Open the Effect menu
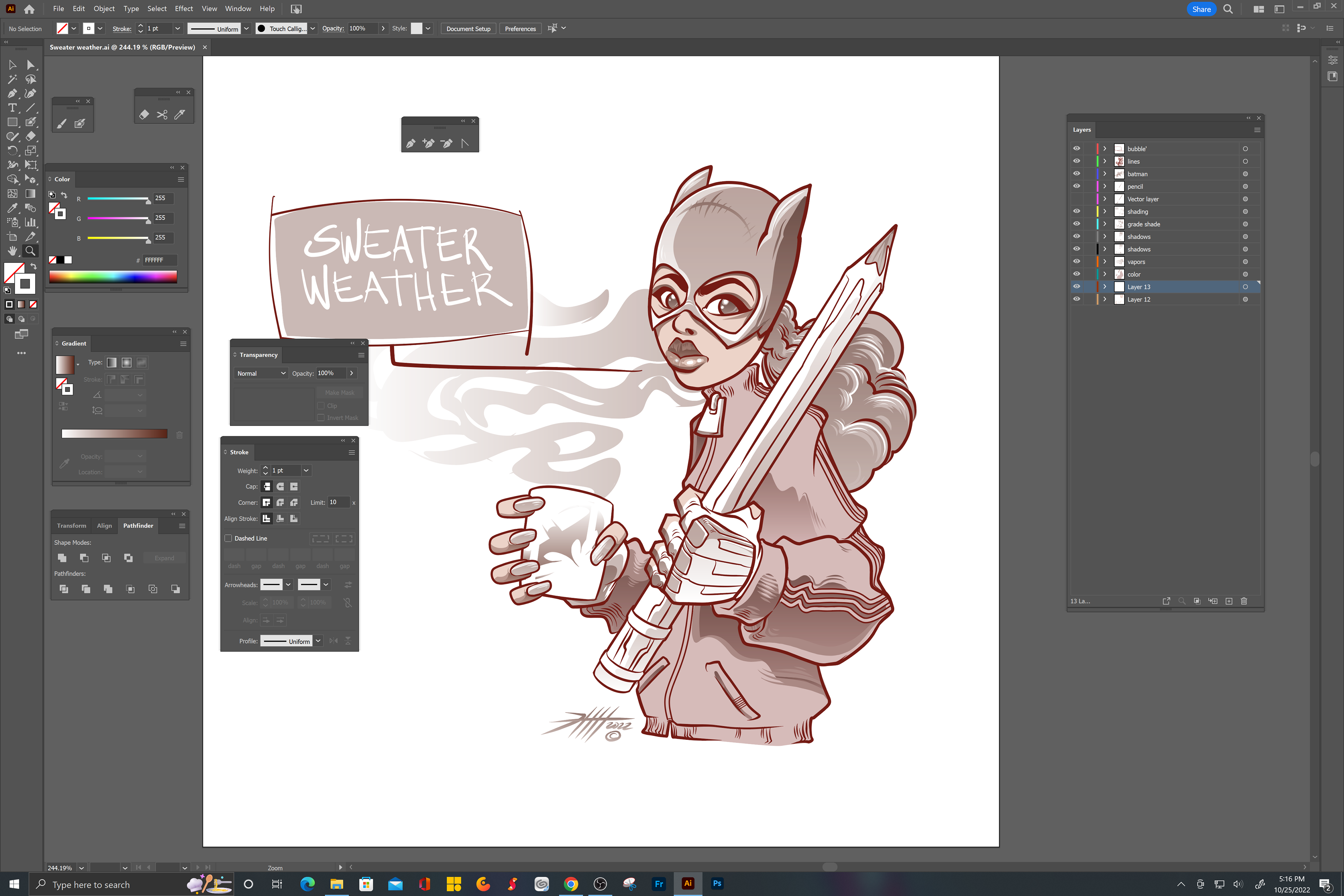 [183, 8]
